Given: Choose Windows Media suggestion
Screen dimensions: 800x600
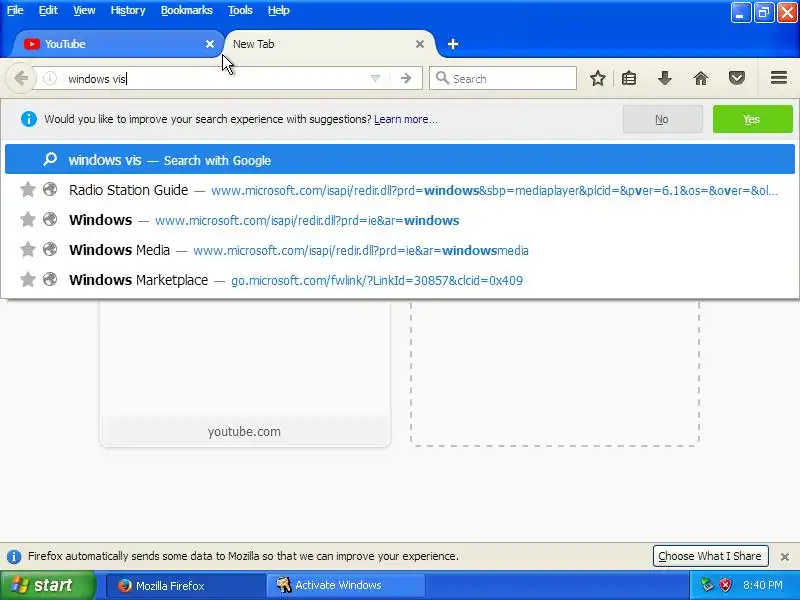Looking at the screenshot, I should coord(399,250).
